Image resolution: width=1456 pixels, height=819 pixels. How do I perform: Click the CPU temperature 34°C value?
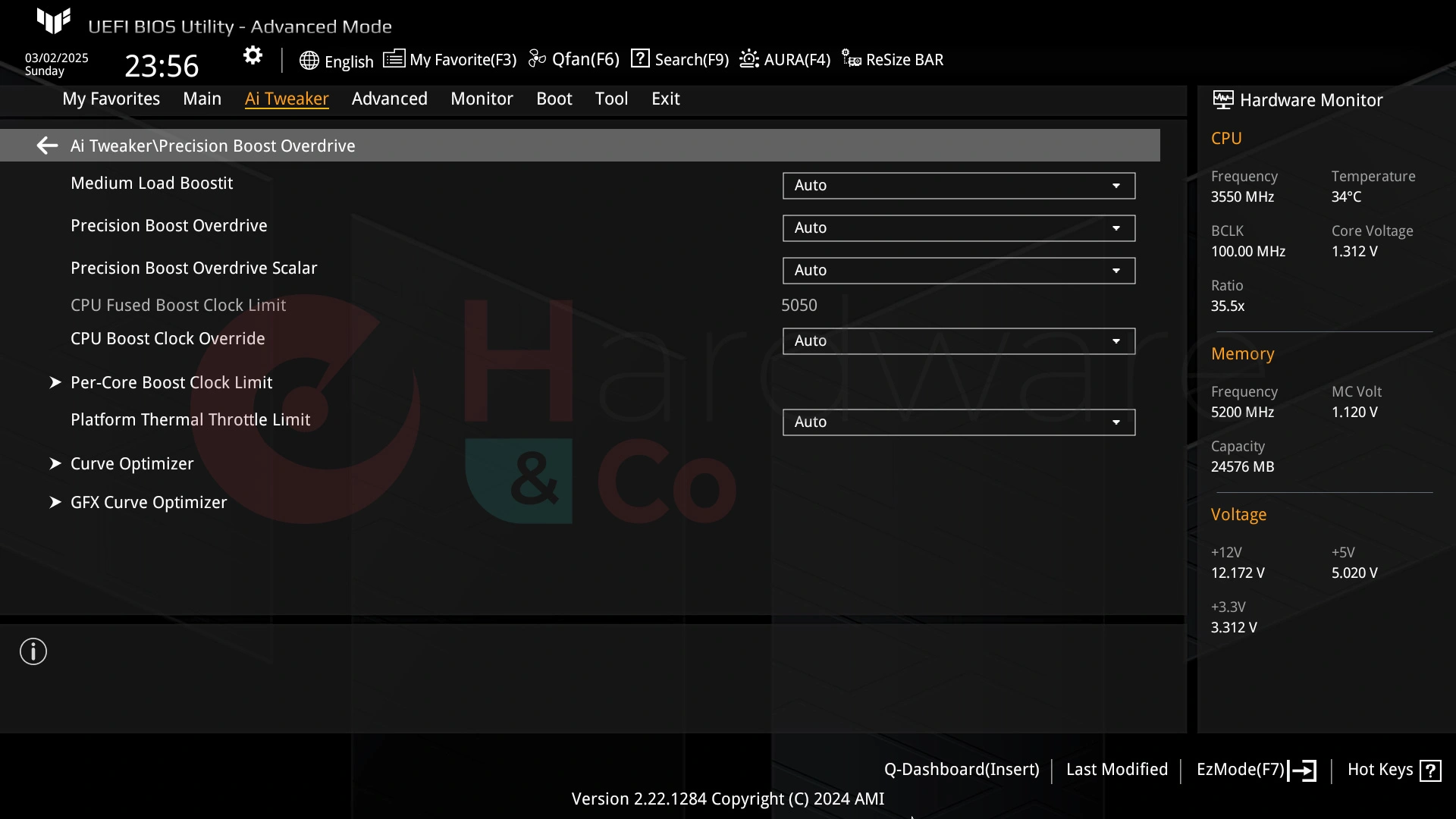[1346, 197]
